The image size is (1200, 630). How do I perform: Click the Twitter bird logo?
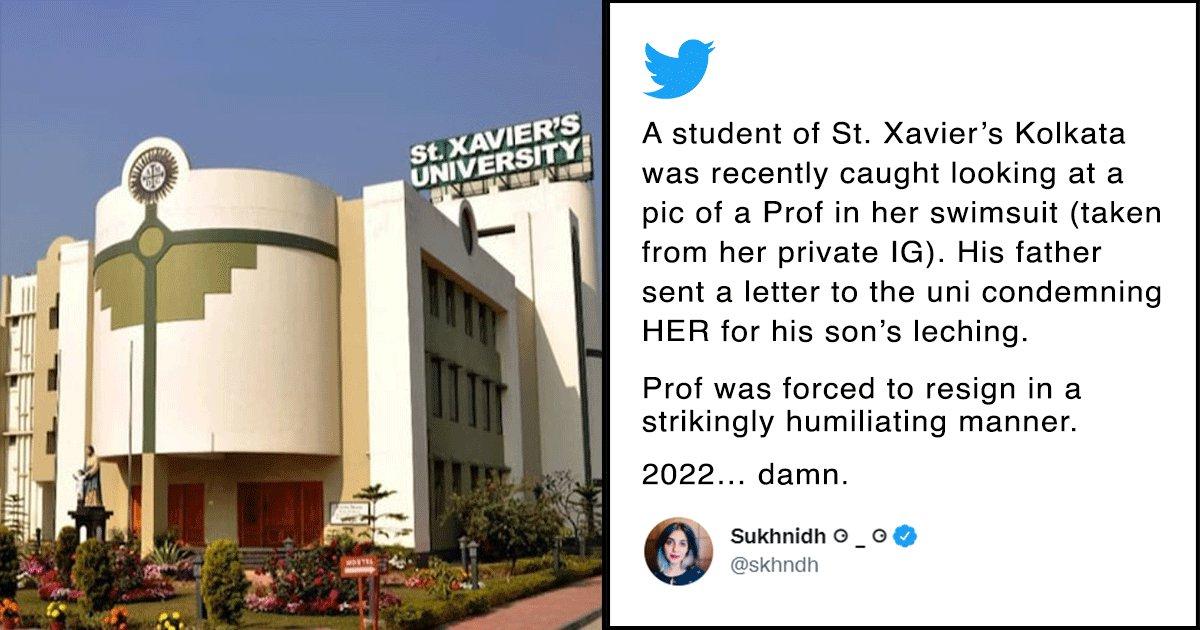point(678,69)
